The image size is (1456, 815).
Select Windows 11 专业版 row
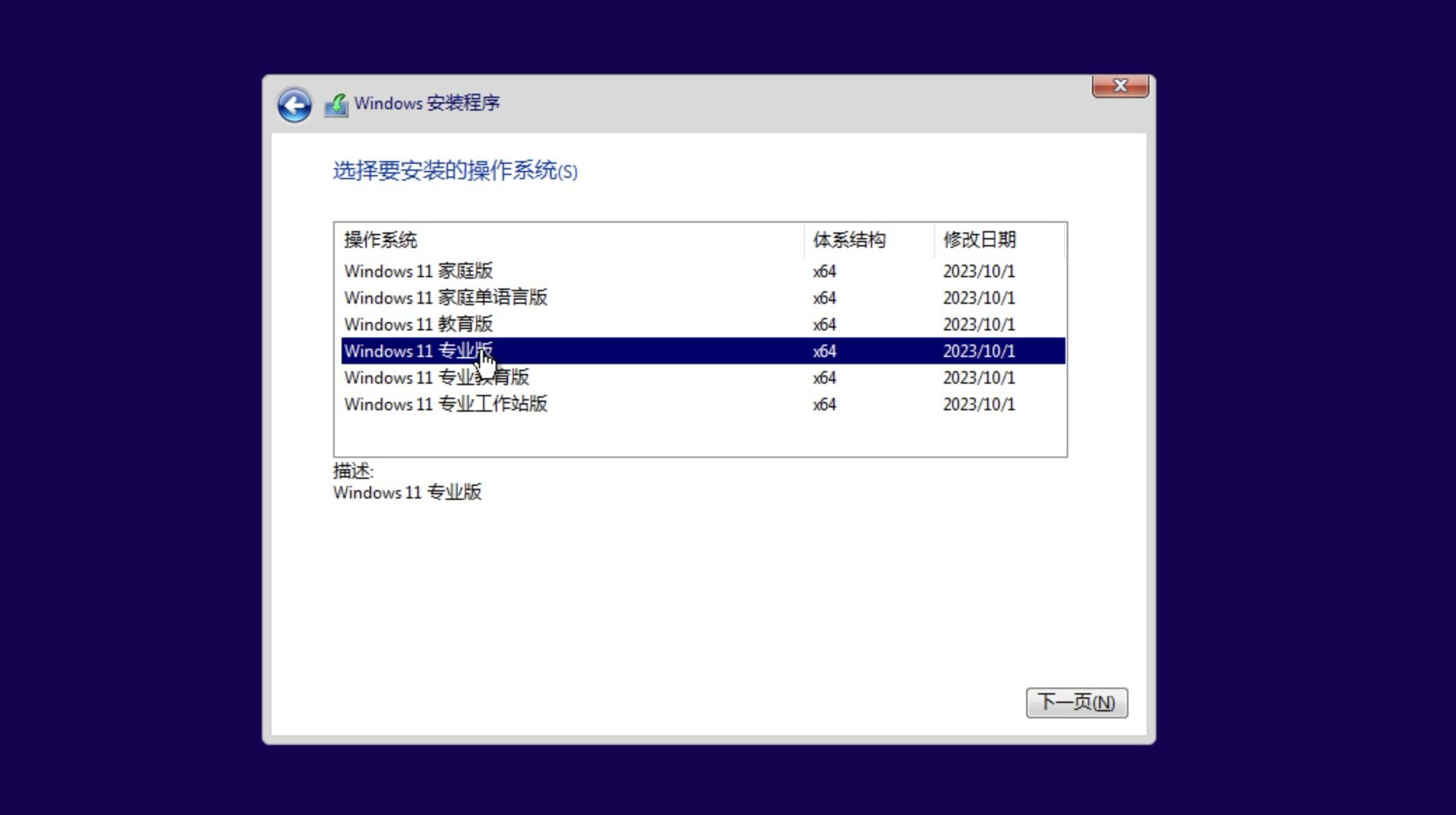coord(703,351)
